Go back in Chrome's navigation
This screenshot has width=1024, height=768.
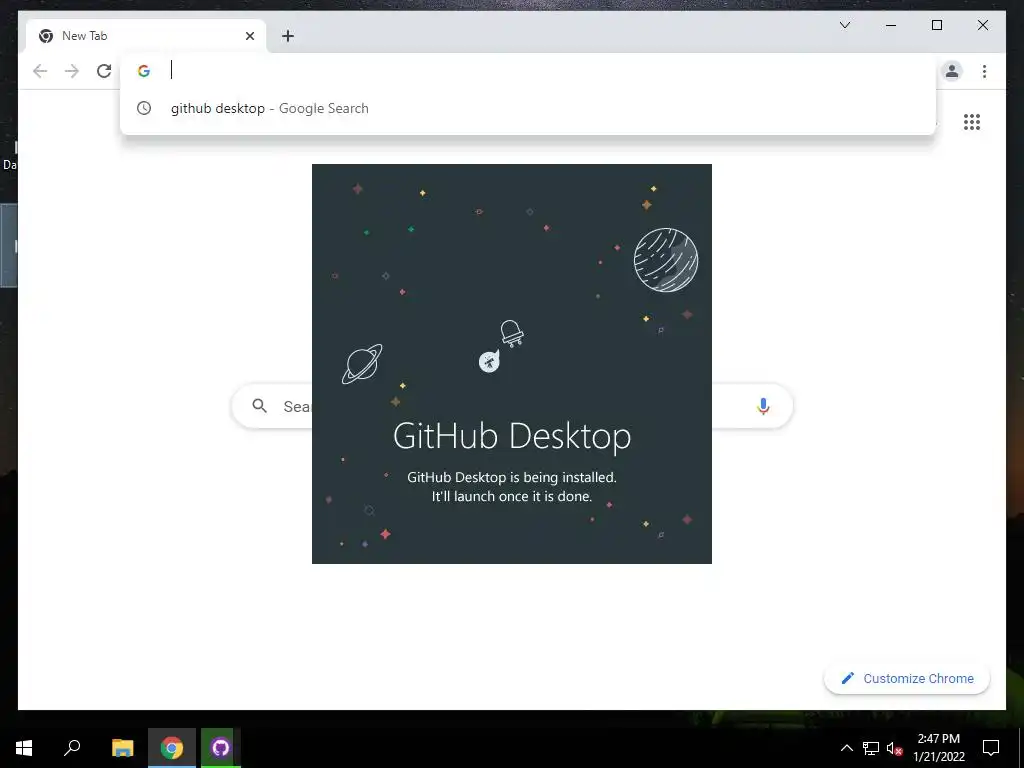pyautogui.click(x=40, y=71)
